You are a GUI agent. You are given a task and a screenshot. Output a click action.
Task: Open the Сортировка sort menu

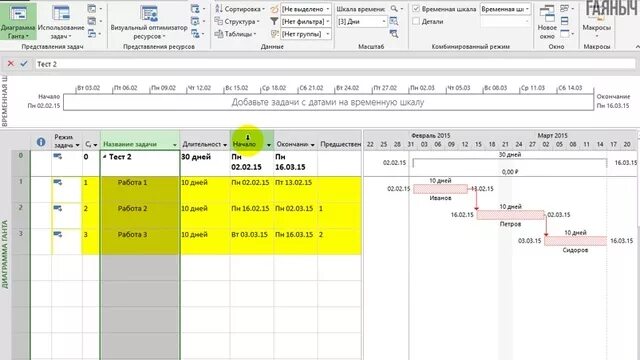[240, 9]
